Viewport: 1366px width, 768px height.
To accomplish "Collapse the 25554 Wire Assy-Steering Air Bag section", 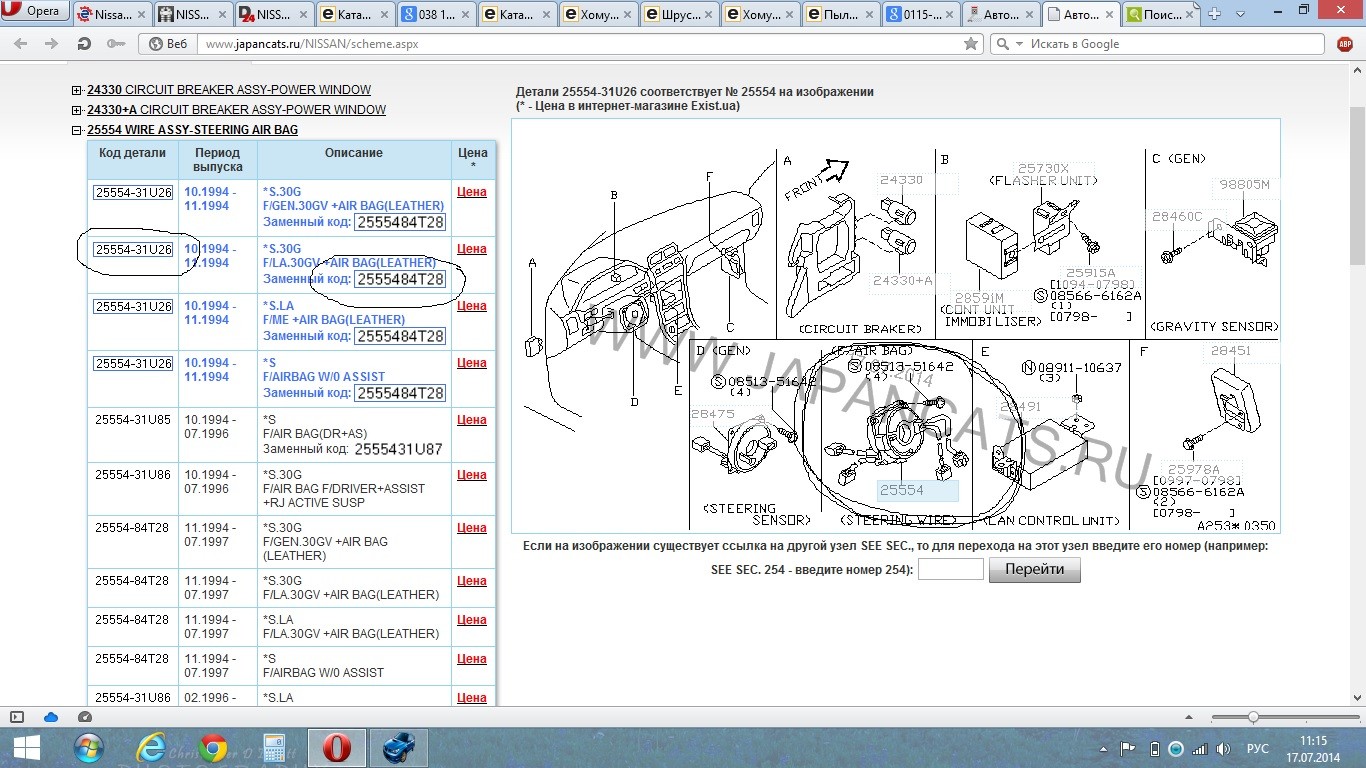I will pos(77,130).
